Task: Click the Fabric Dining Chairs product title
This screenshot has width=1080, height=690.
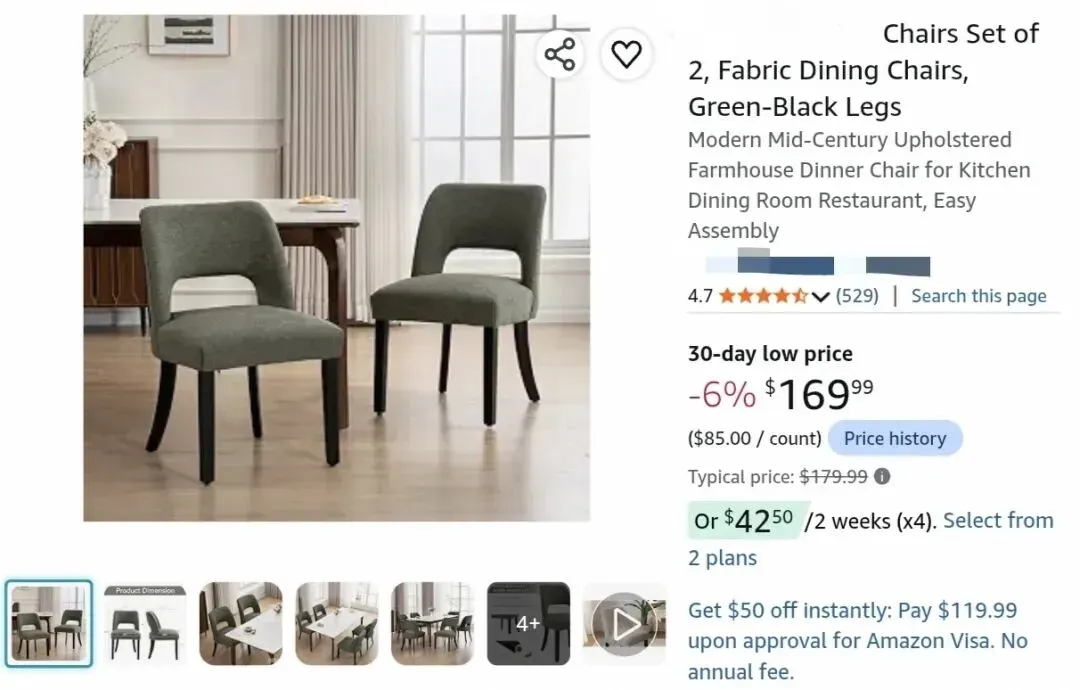Action: 863,70
